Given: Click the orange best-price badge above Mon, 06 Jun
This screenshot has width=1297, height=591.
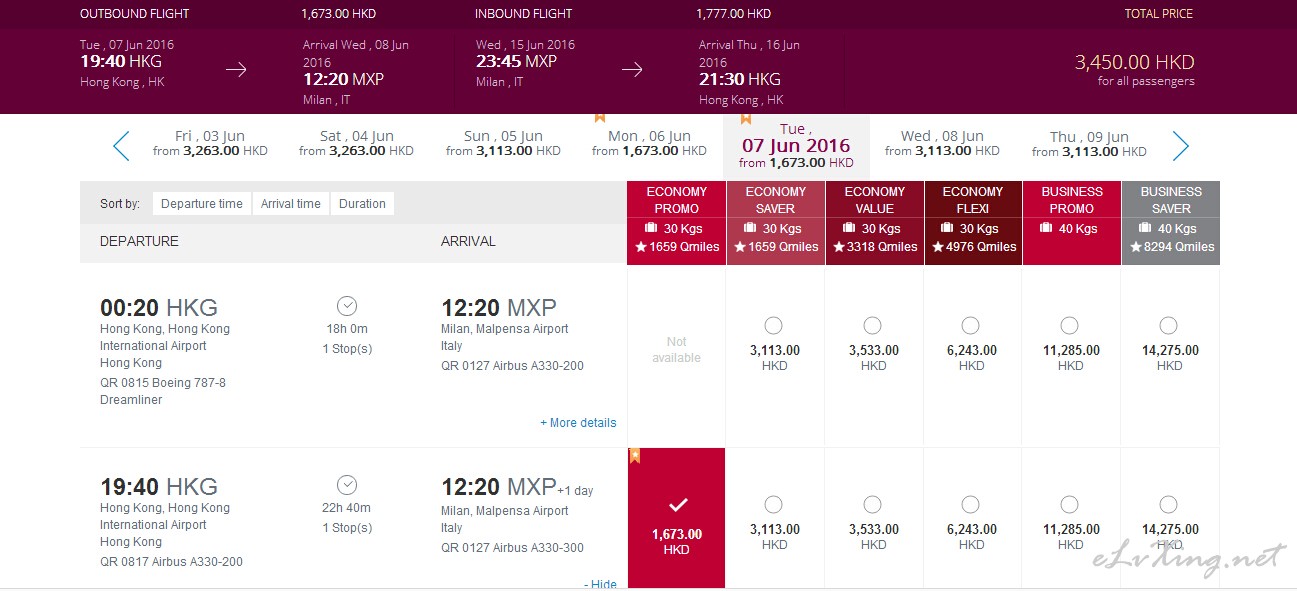Looking at the screenshot, I should [600, 117].
